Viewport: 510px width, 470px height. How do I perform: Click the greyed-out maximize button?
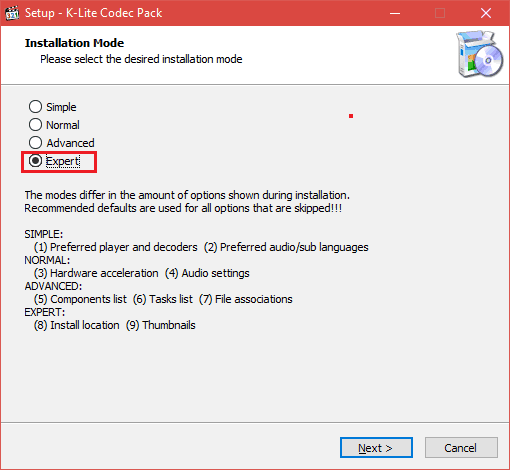coord(440,13)
